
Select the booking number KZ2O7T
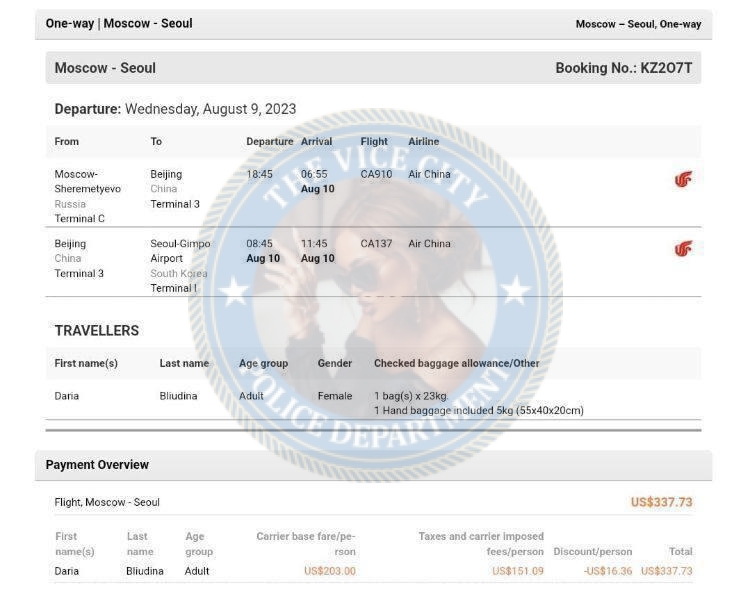coord(666,68)
